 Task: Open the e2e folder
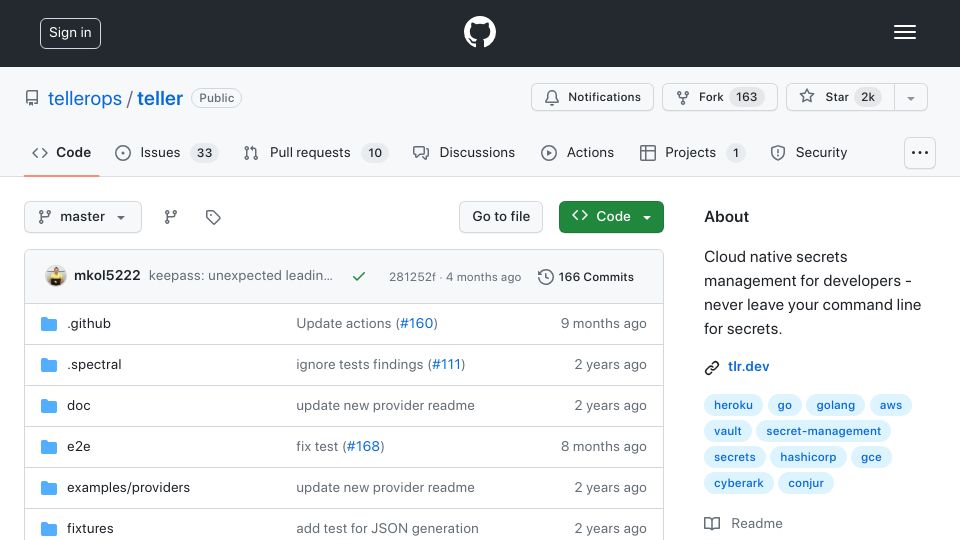tap(78, 446)
